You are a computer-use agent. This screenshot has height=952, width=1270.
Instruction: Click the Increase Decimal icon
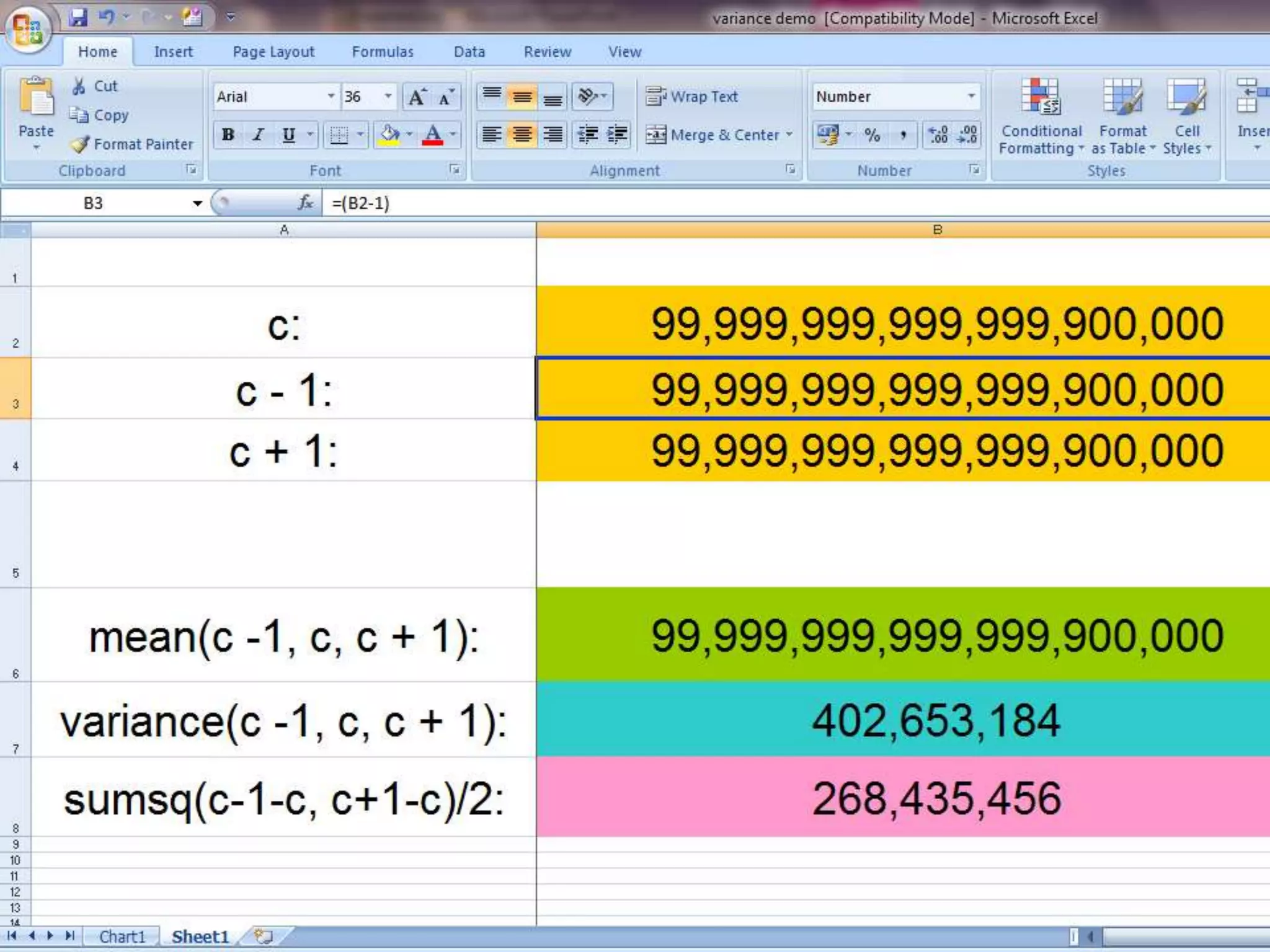[938, 135]
